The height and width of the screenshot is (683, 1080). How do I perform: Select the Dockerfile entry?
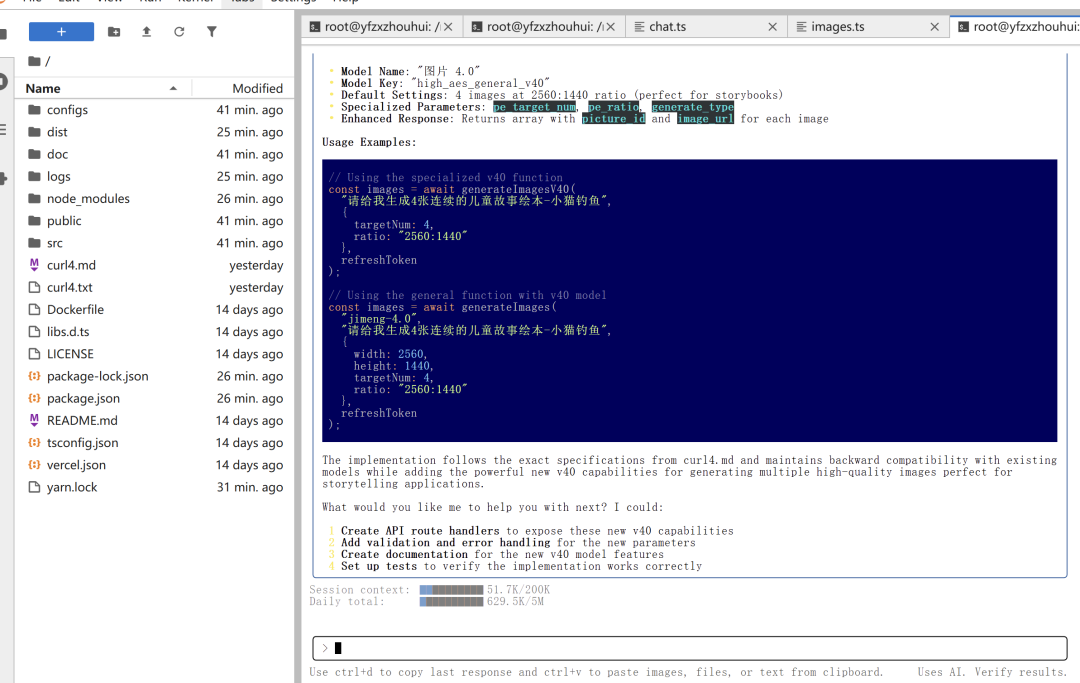pyautogui.click(x=75, y=310)
